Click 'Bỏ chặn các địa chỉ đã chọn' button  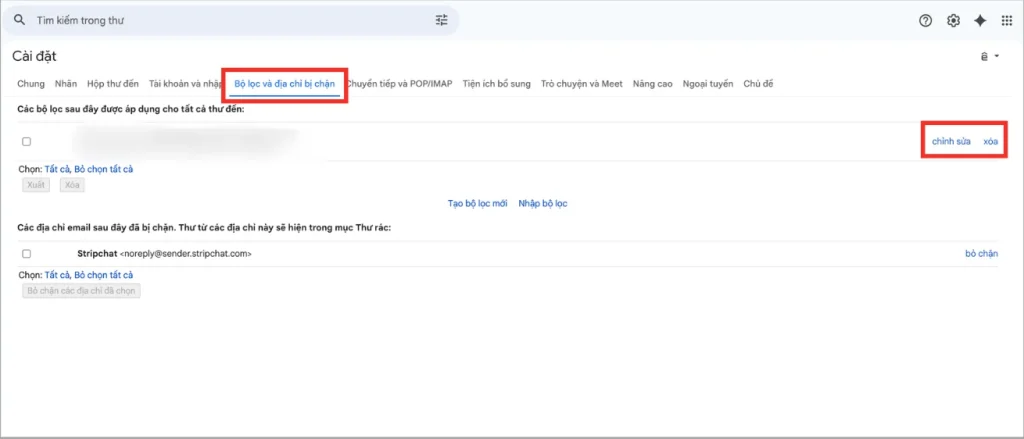click(81, 291)
